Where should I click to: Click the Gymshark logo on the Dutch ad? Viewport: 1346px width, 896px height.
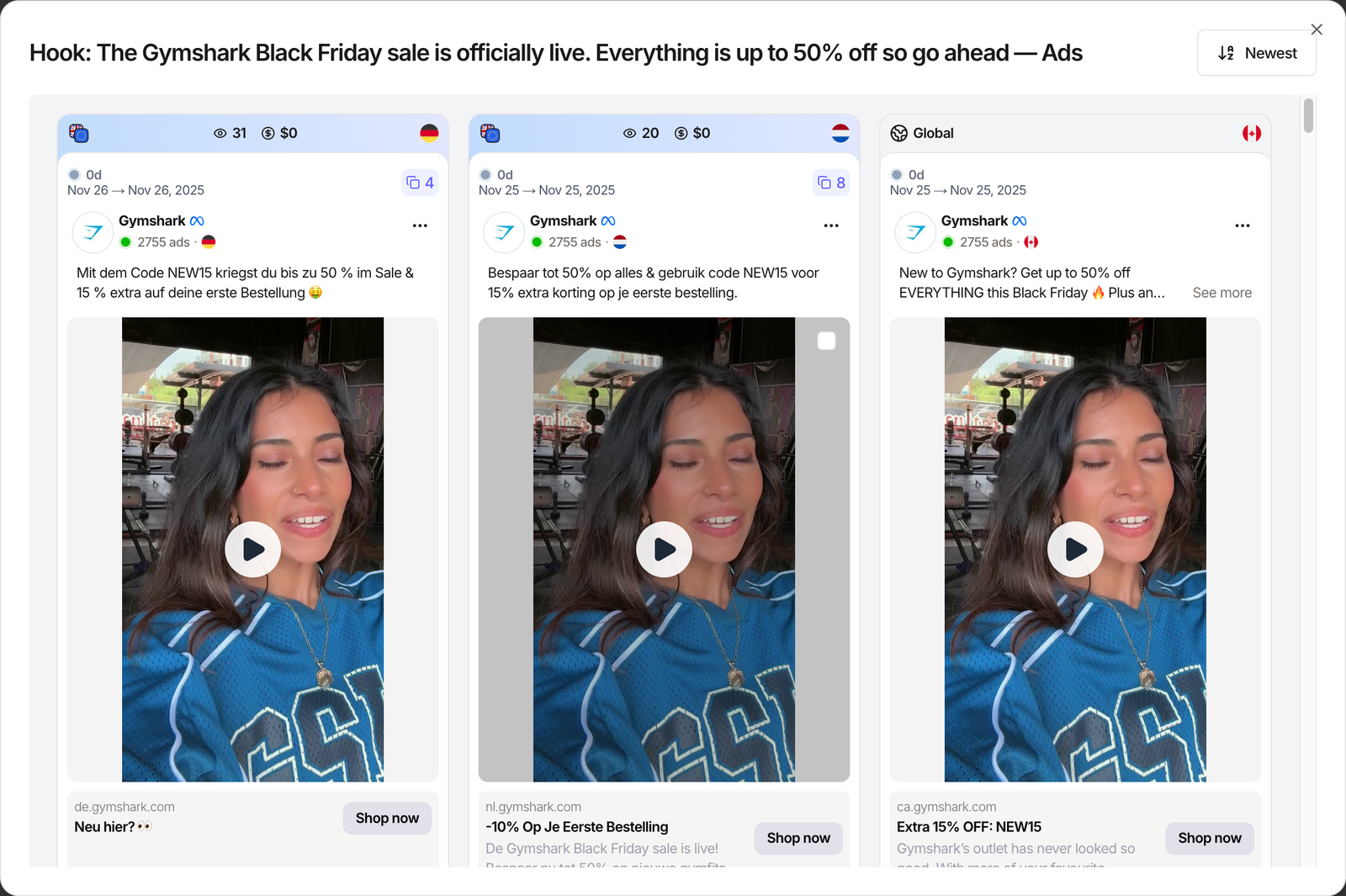pyautogui.click(x=504, y=232)
